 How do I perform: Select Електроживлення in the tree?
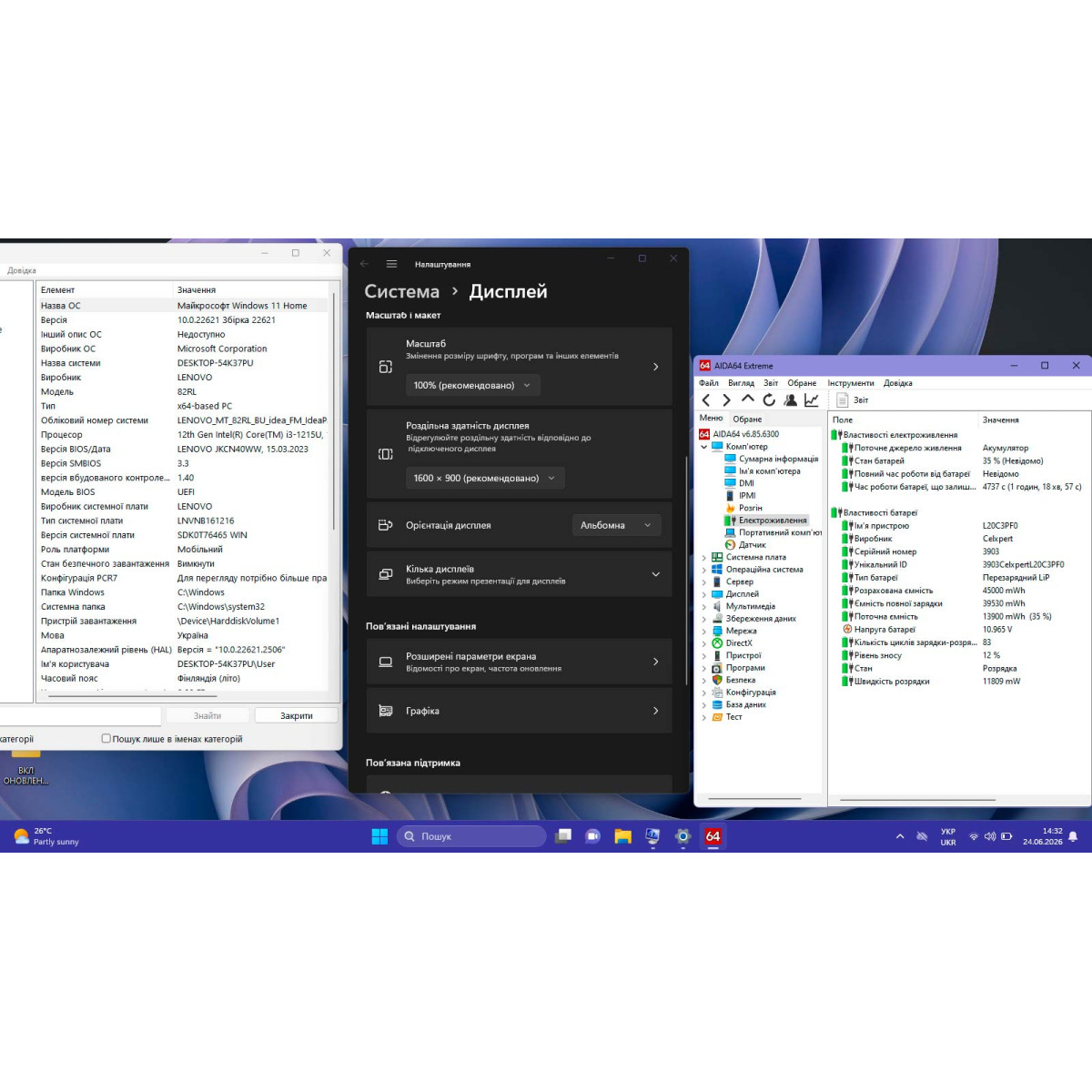point(766,521)
